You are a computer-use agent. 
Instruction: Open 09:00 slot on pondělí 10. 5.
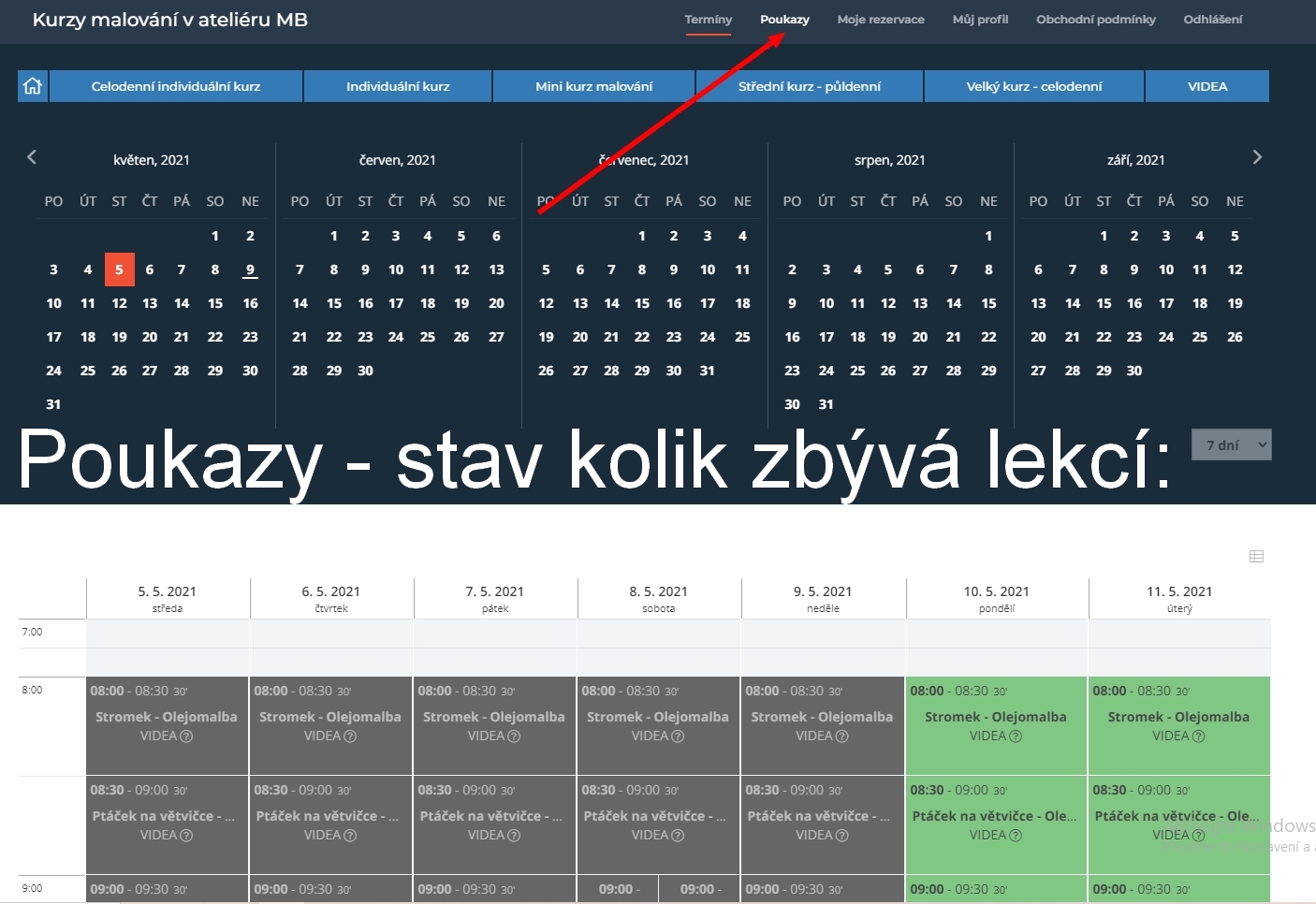pos(996,889)
